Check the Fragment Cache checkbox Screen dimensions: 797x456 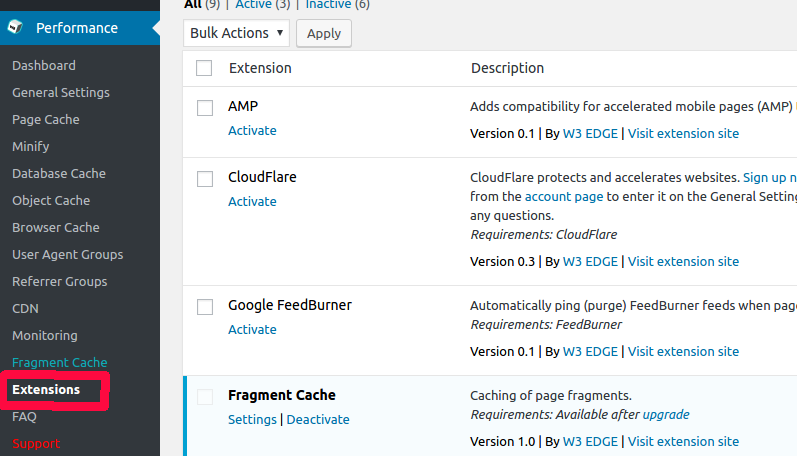(x=205, y=397)
